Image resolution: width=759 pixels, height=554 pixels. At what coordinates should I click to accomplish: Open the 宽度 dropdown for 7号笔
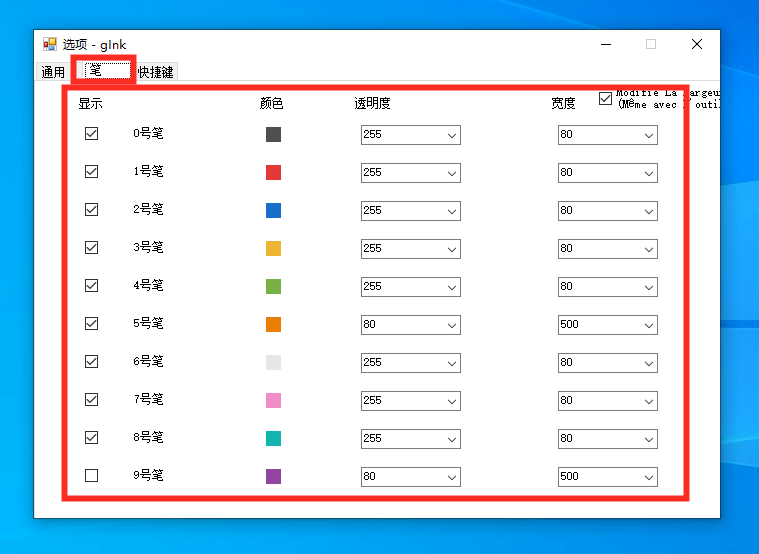607,401
